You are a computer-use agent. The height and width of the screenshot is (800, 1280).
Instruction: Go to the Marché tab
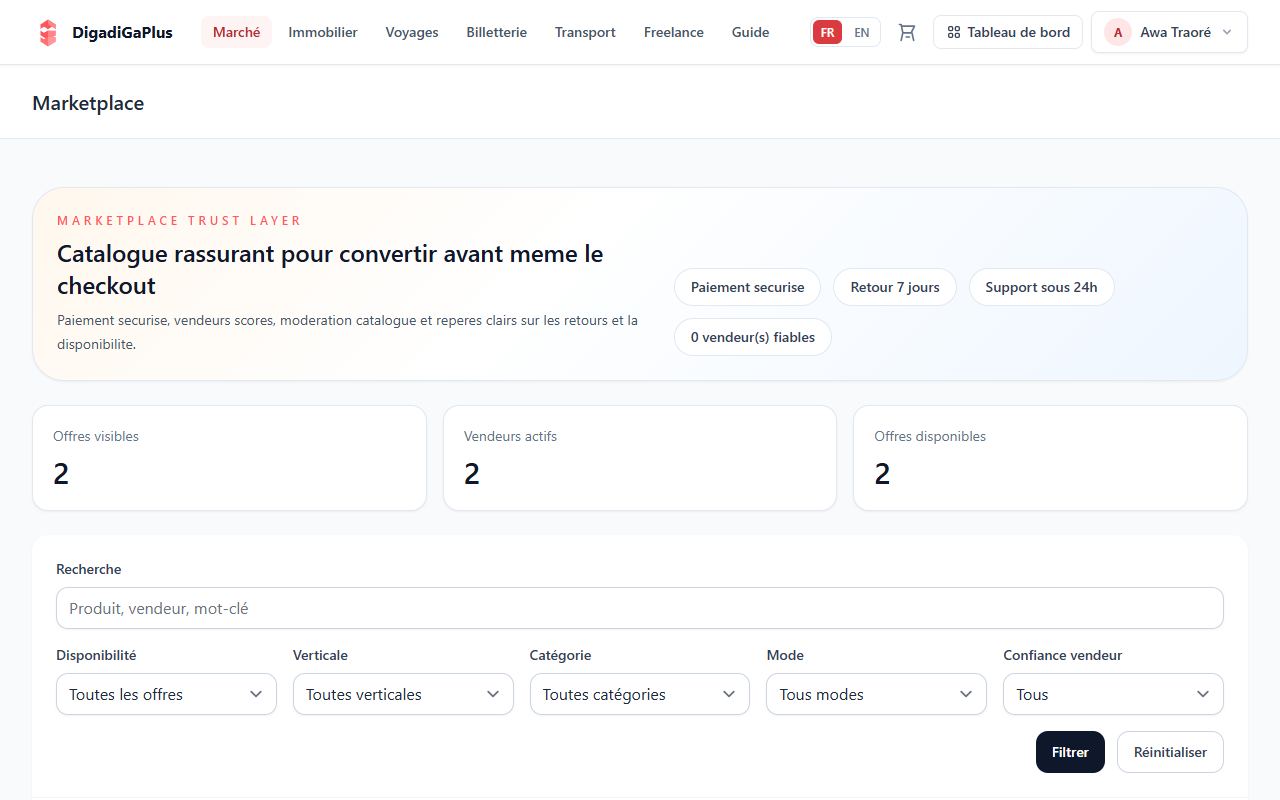click(236, 32)
